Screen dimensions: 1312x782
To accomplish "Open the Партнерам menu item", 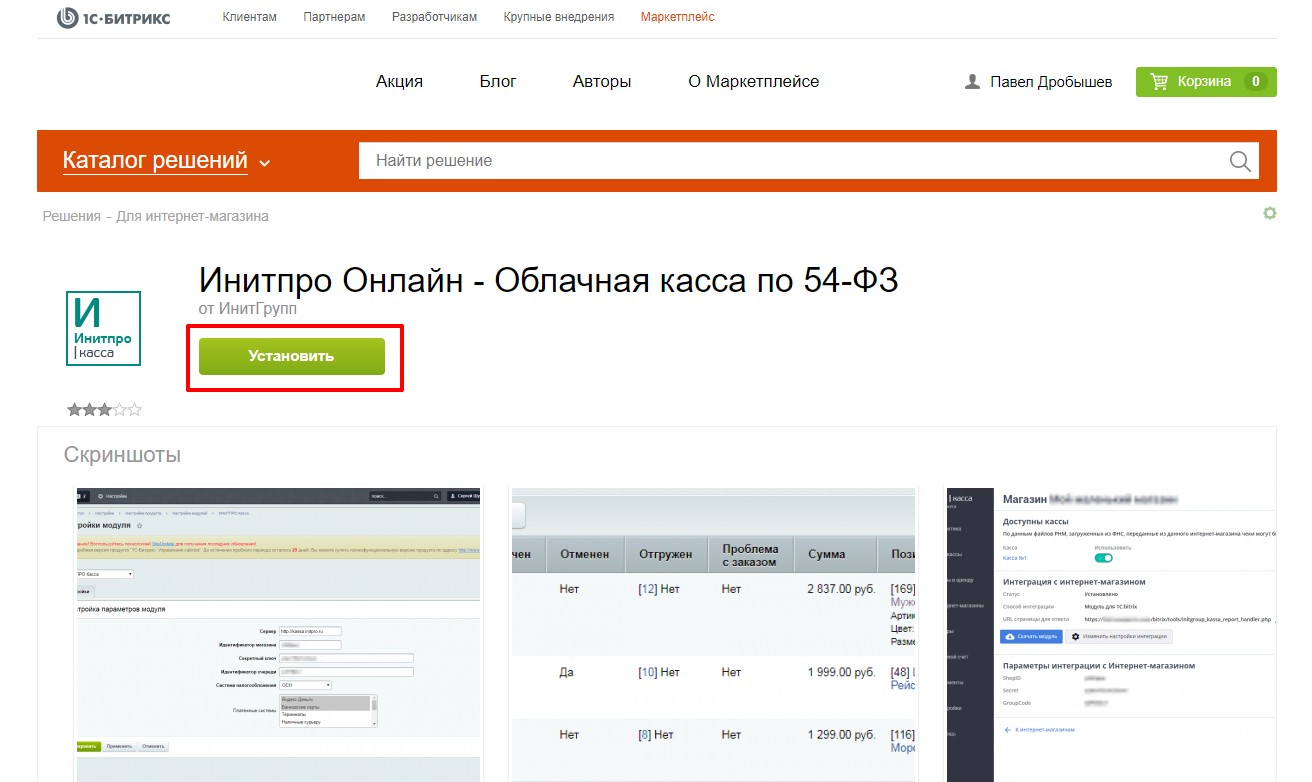I will click(334, 17).
